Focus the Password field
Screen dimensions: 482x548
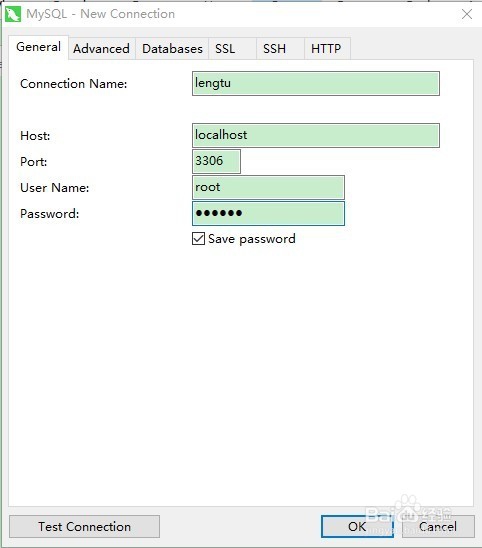268,213
